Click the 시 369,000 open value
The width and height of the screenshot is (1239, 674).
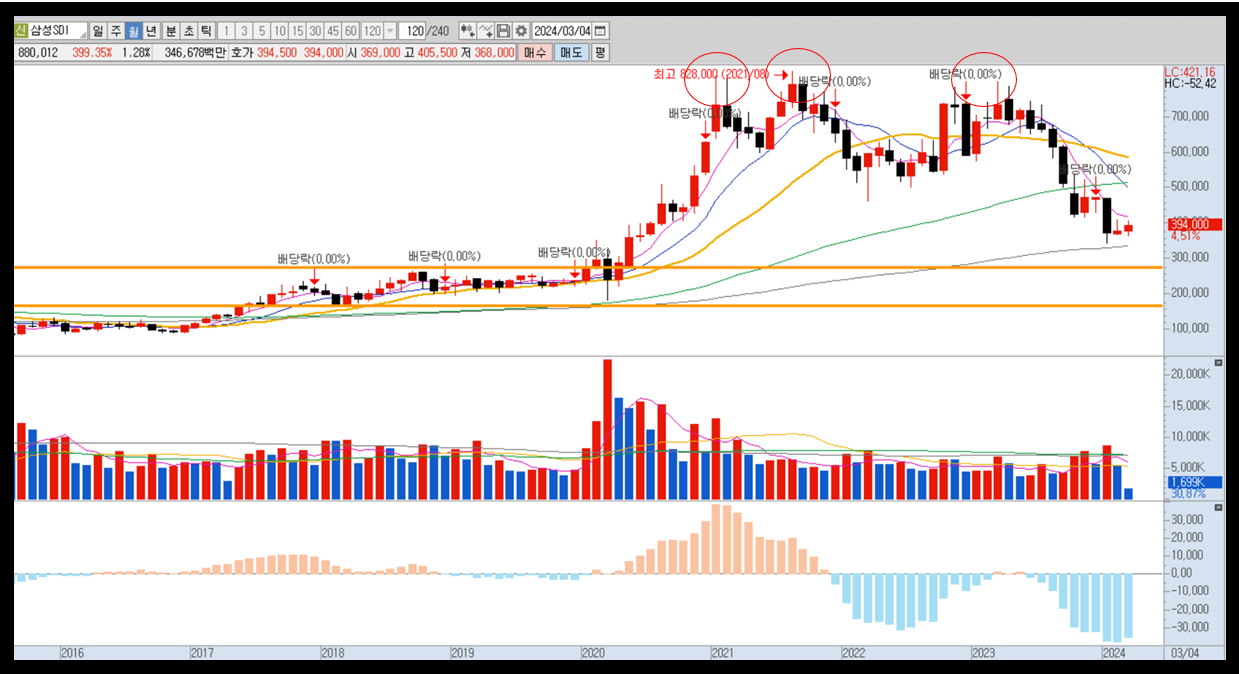[x=374, y=52]
